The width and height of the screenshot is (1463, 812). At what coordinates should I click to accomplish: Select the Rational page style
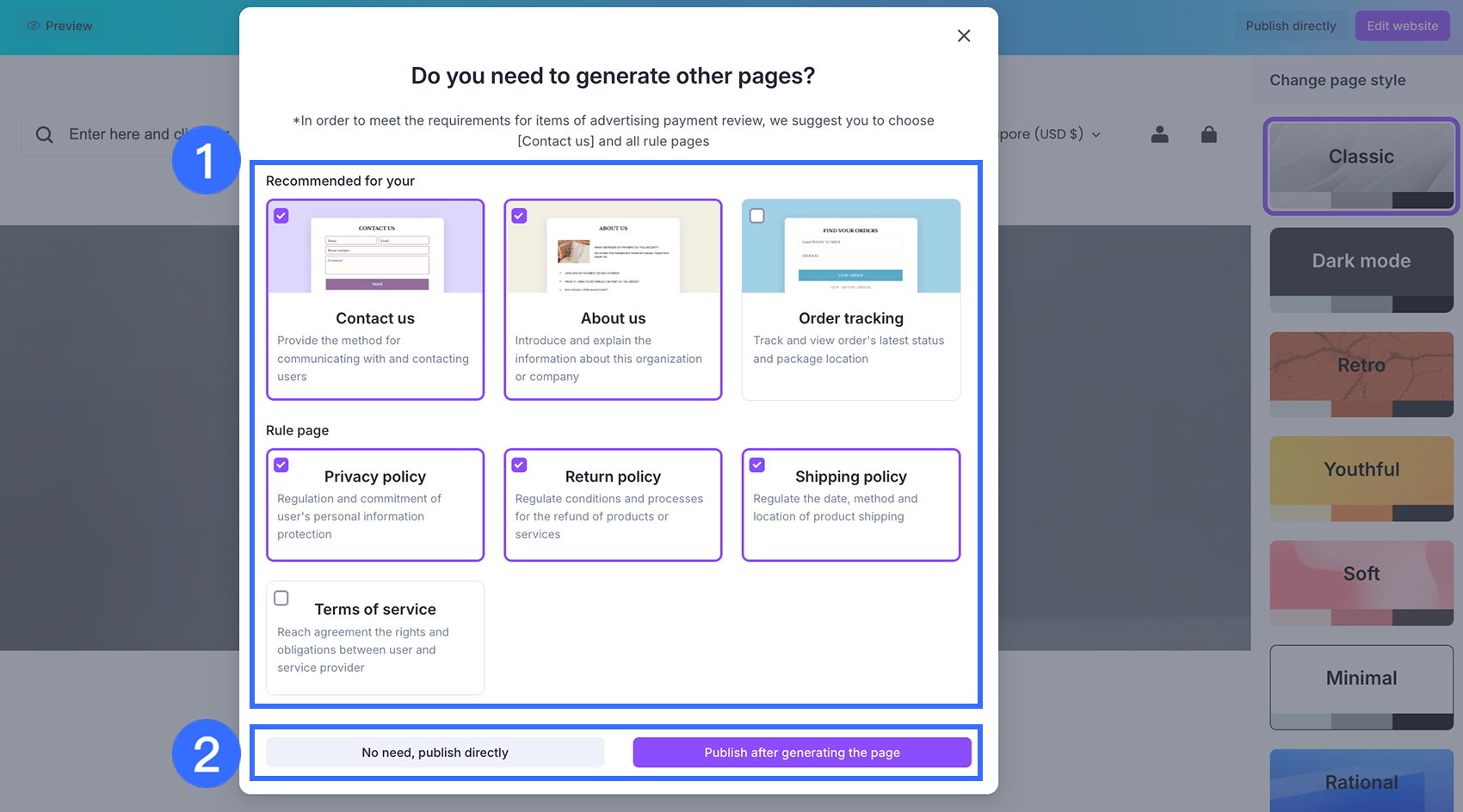click(x=1361, y=780)
